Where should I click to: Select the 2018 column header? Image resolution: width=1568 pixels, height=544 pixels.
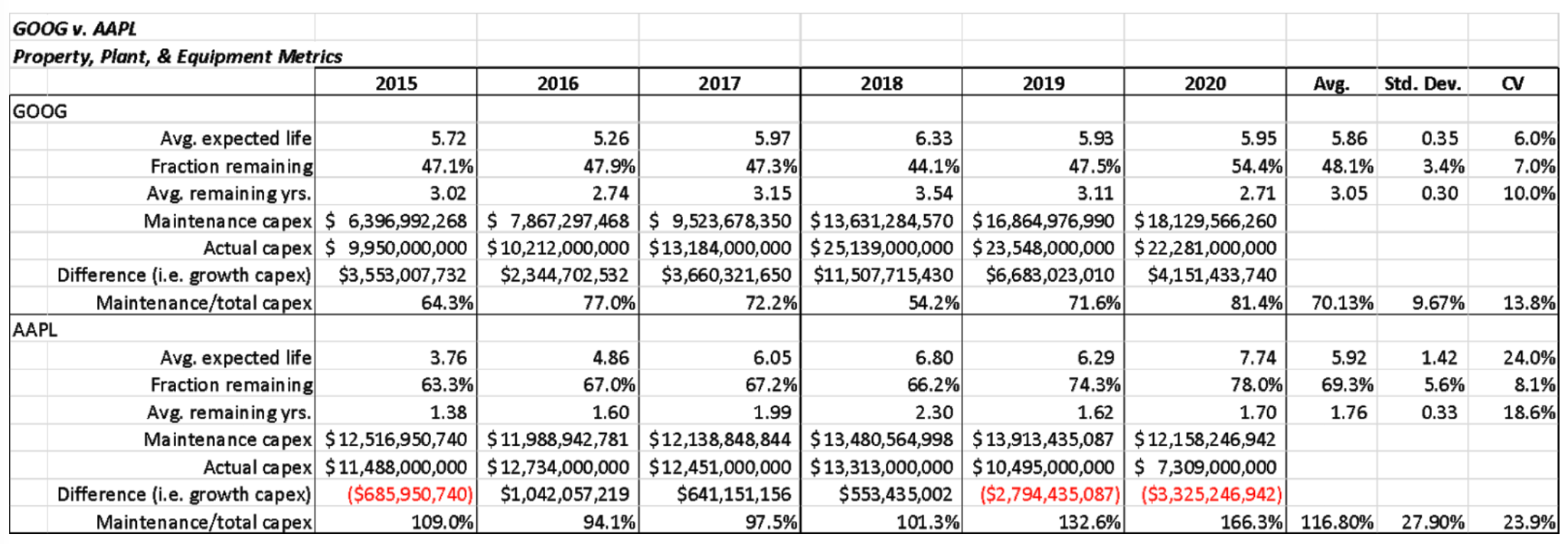point(881,83)
